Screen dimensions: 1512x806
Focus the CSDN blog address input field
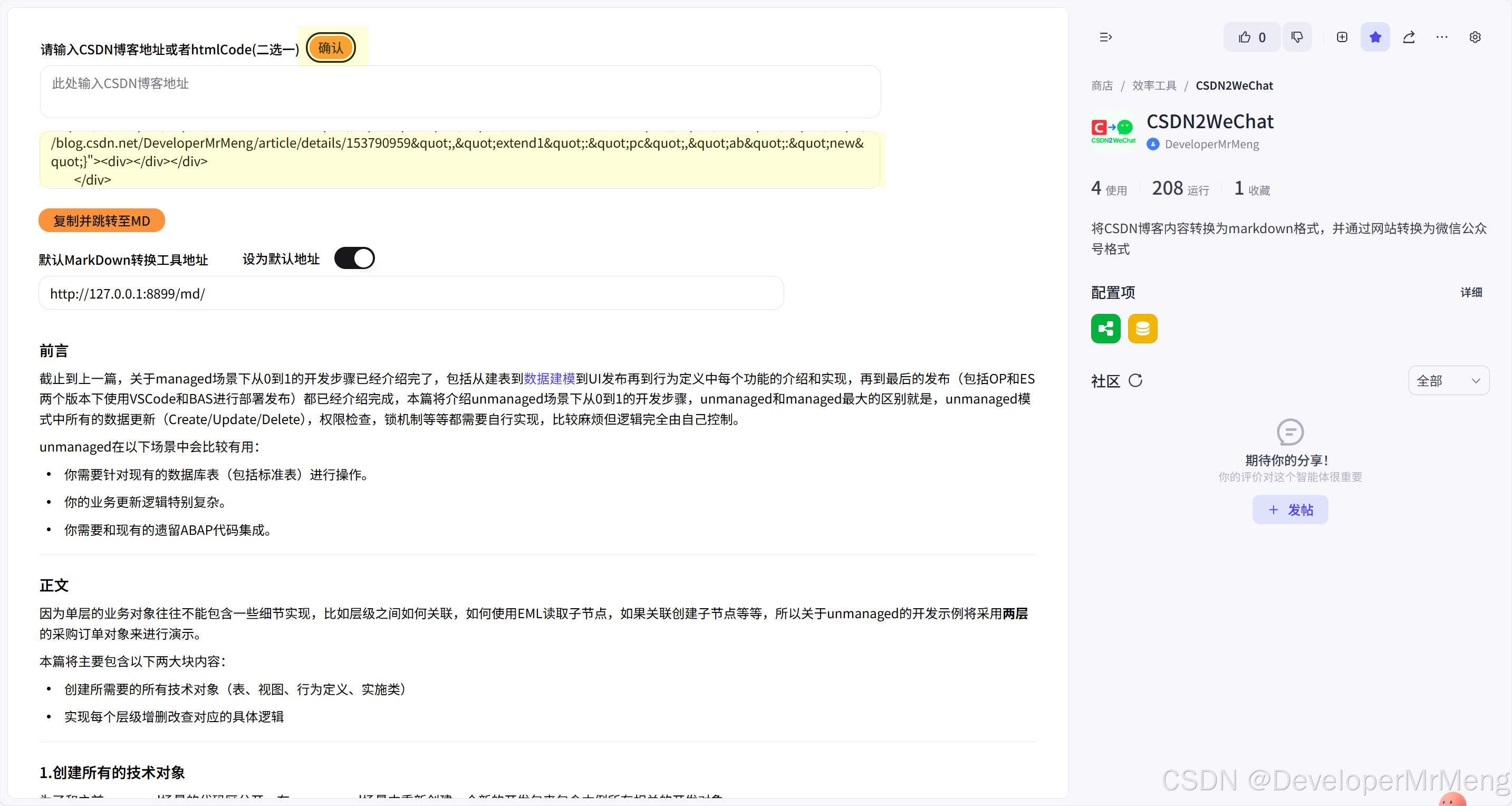(459, 92)
